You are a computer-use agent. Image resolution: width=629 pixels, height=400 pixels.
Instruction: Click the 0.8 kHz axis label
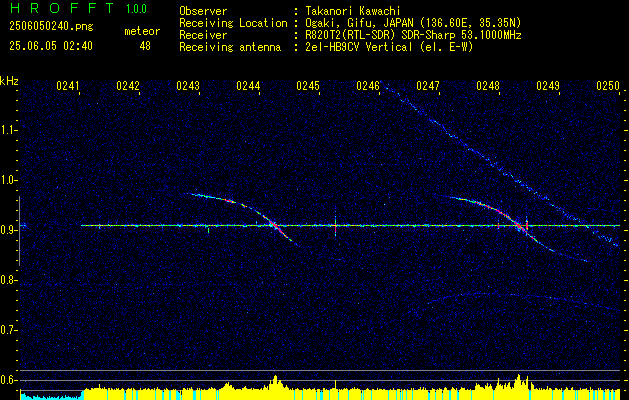(7, 280)
